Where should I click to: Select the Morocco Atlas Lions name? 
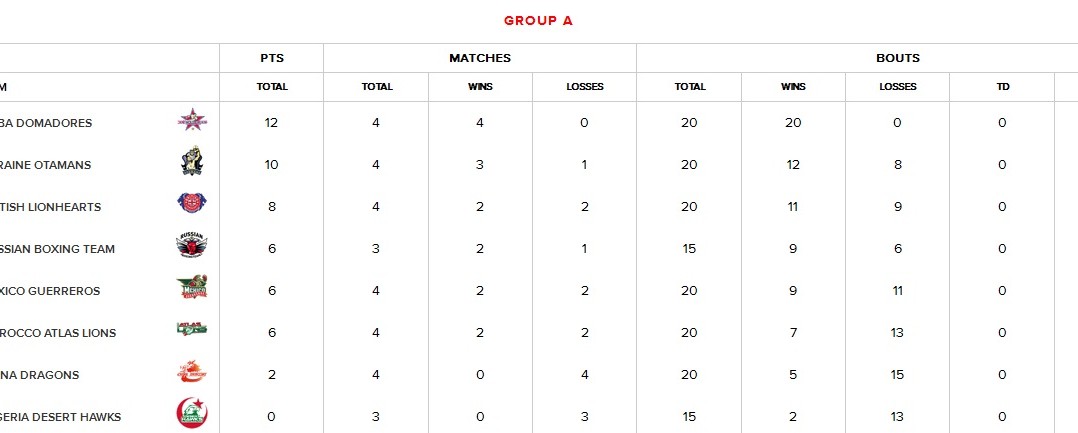pyautogui.click(x=58, y=333)
